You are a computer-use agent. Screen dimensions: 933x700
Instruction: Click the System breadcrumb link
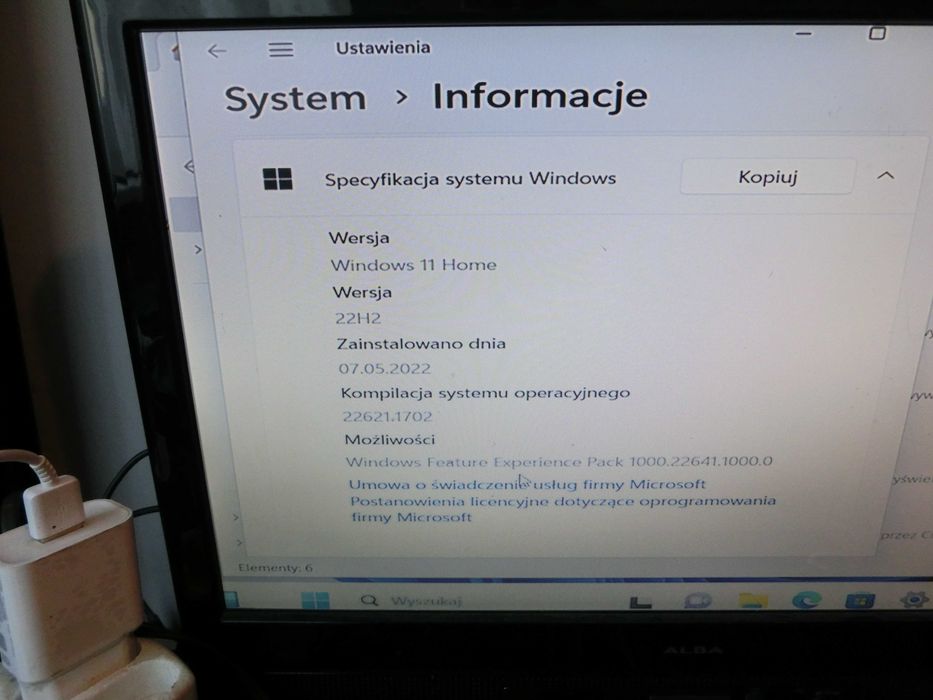click(x=295, y=98)
